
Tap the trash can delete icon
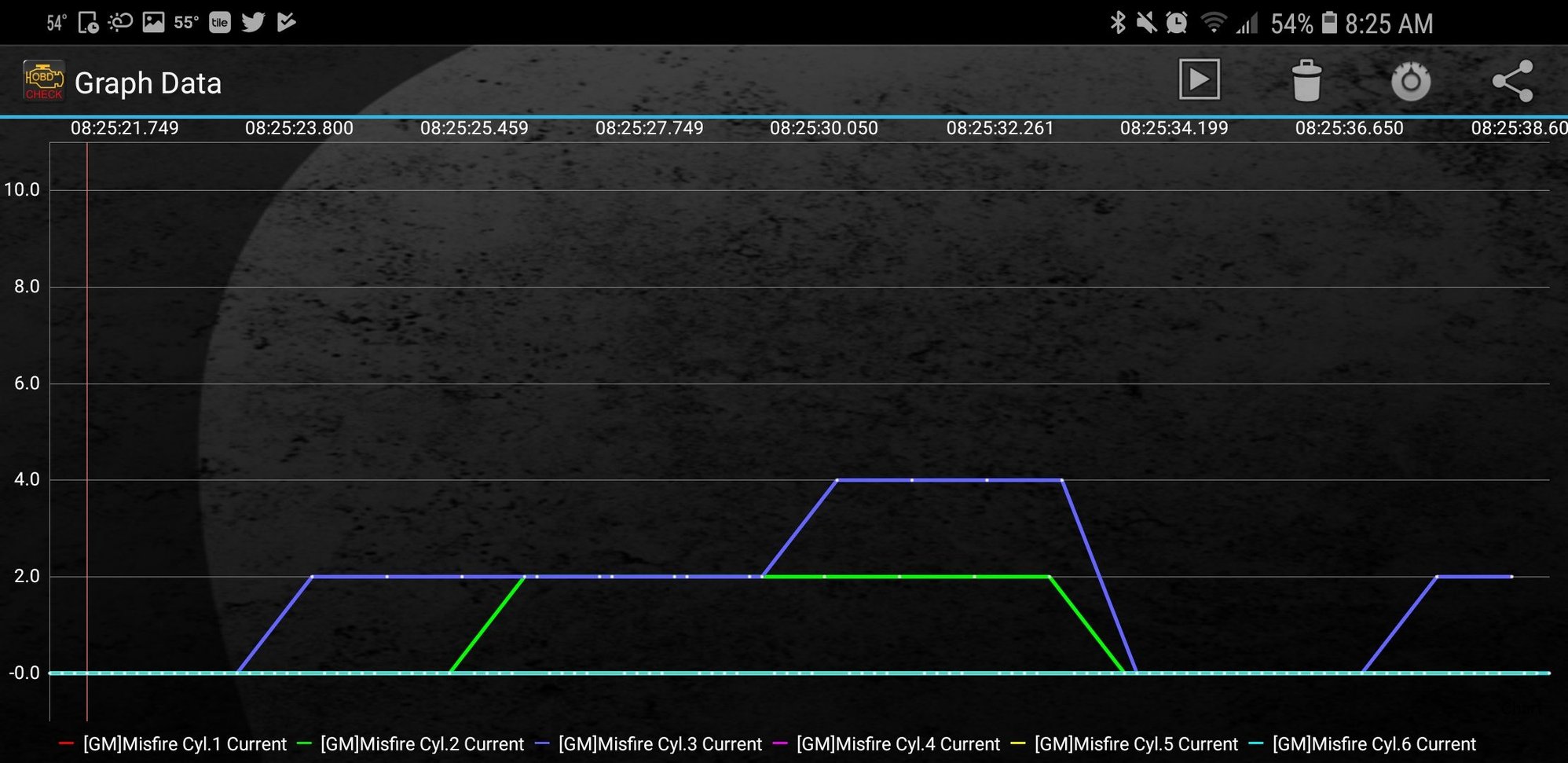(x=1306, y=81)
